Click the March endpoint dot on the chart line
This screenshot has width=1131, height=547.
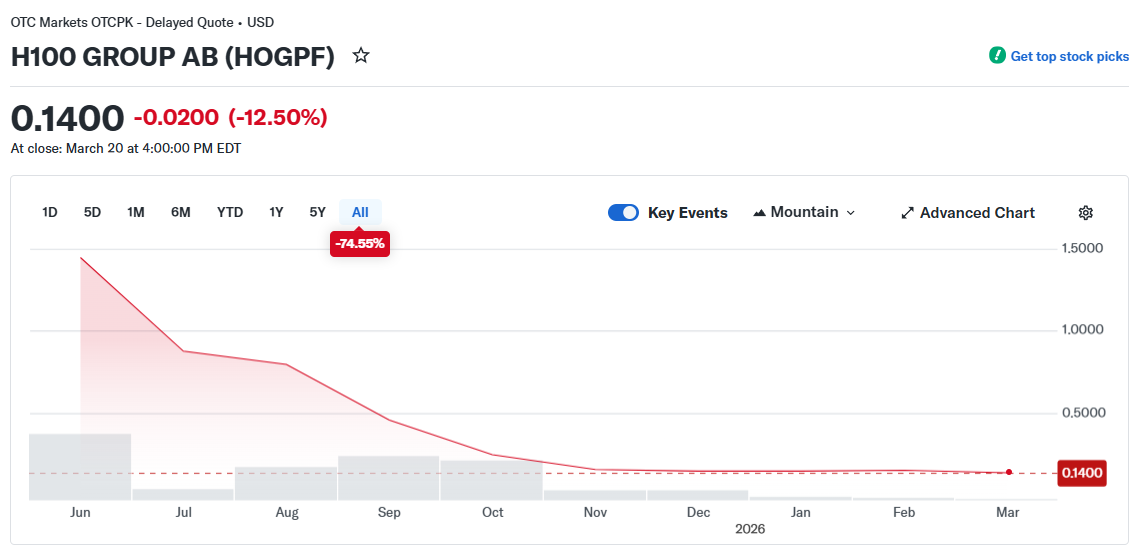pyautogui.click(x=1009, y=472)
